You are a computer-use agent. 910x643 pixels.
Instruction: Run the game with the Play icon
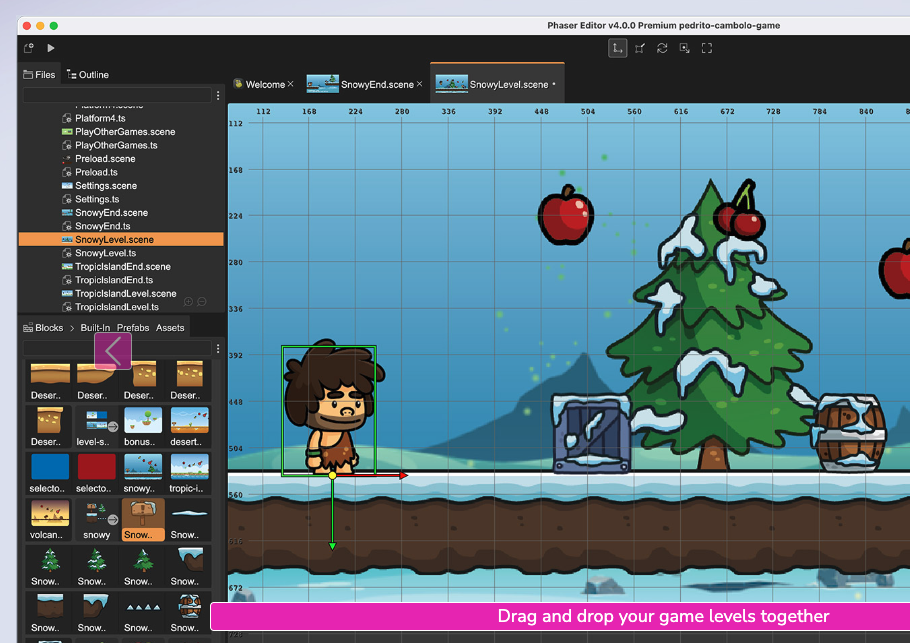coord(50,46)
